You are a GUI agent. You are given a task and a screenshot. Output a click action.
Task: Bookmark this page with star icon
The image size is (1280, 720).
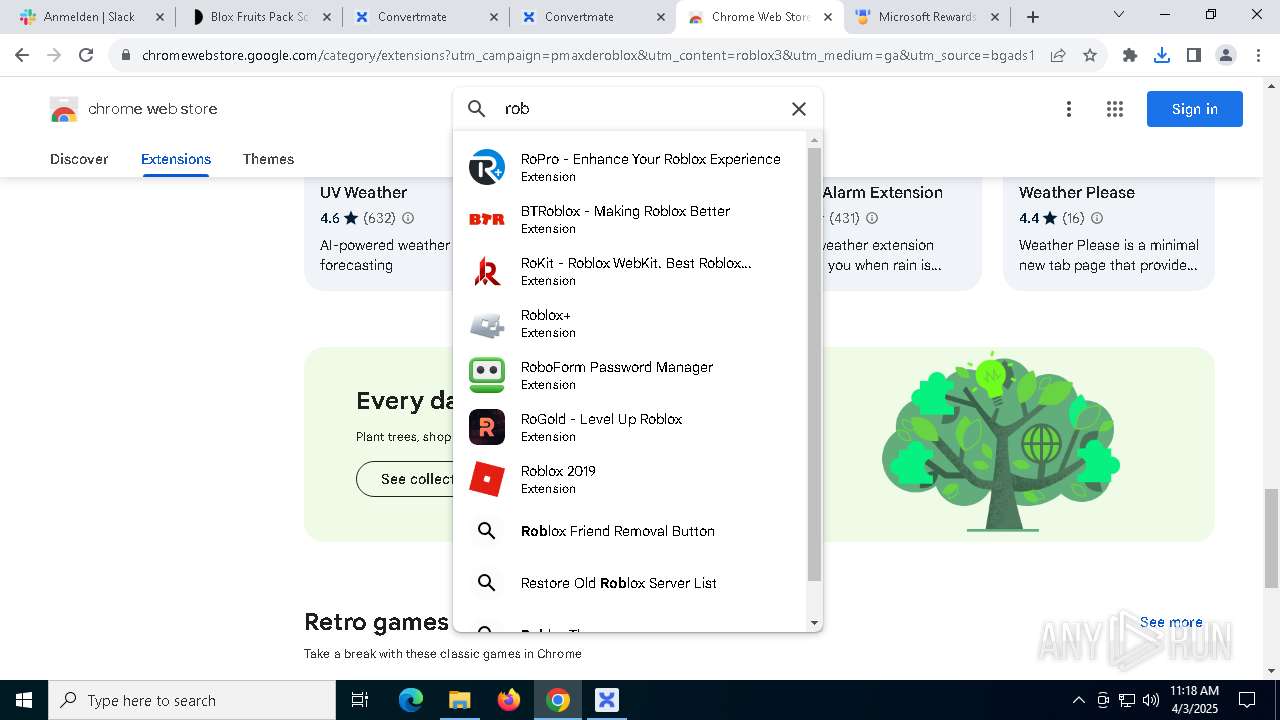1090,55
